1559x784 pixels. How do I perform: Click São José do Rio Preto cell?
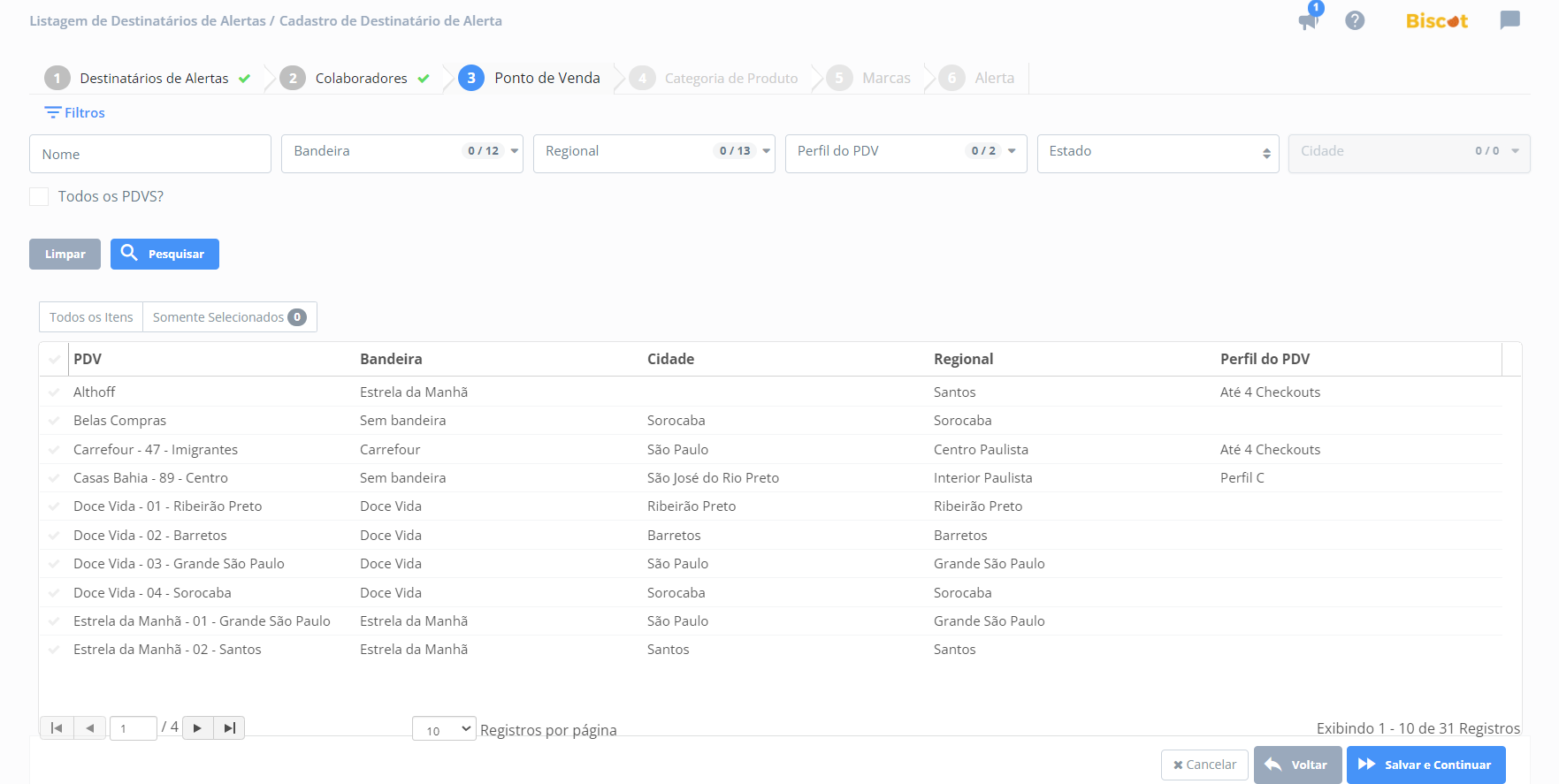[x=713, y=477]
